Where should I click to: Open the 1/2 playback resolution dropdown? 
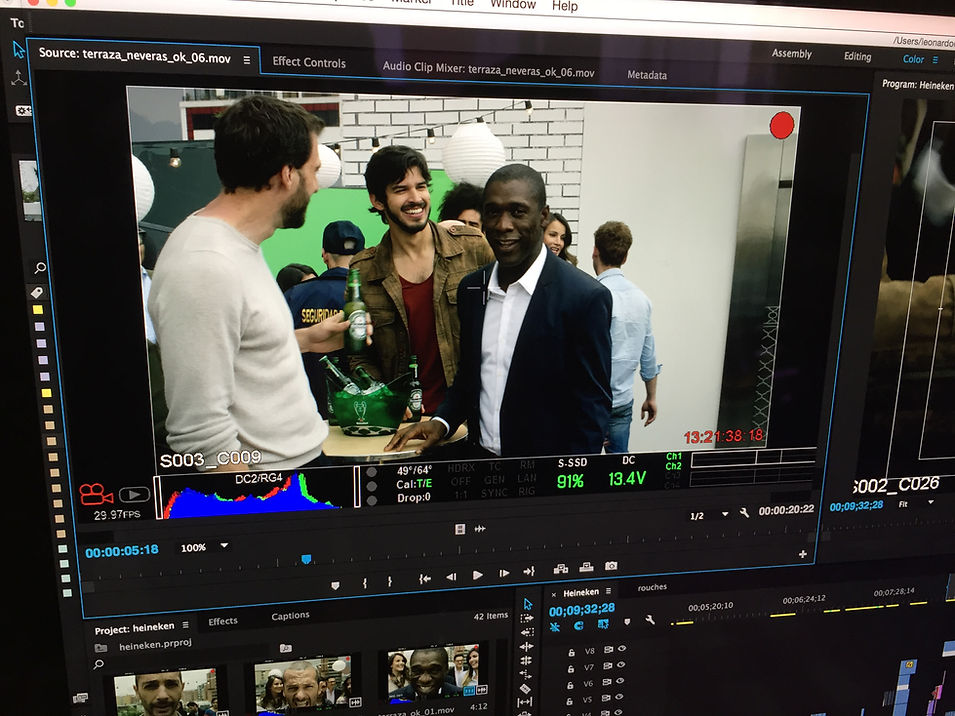(709, 515)
